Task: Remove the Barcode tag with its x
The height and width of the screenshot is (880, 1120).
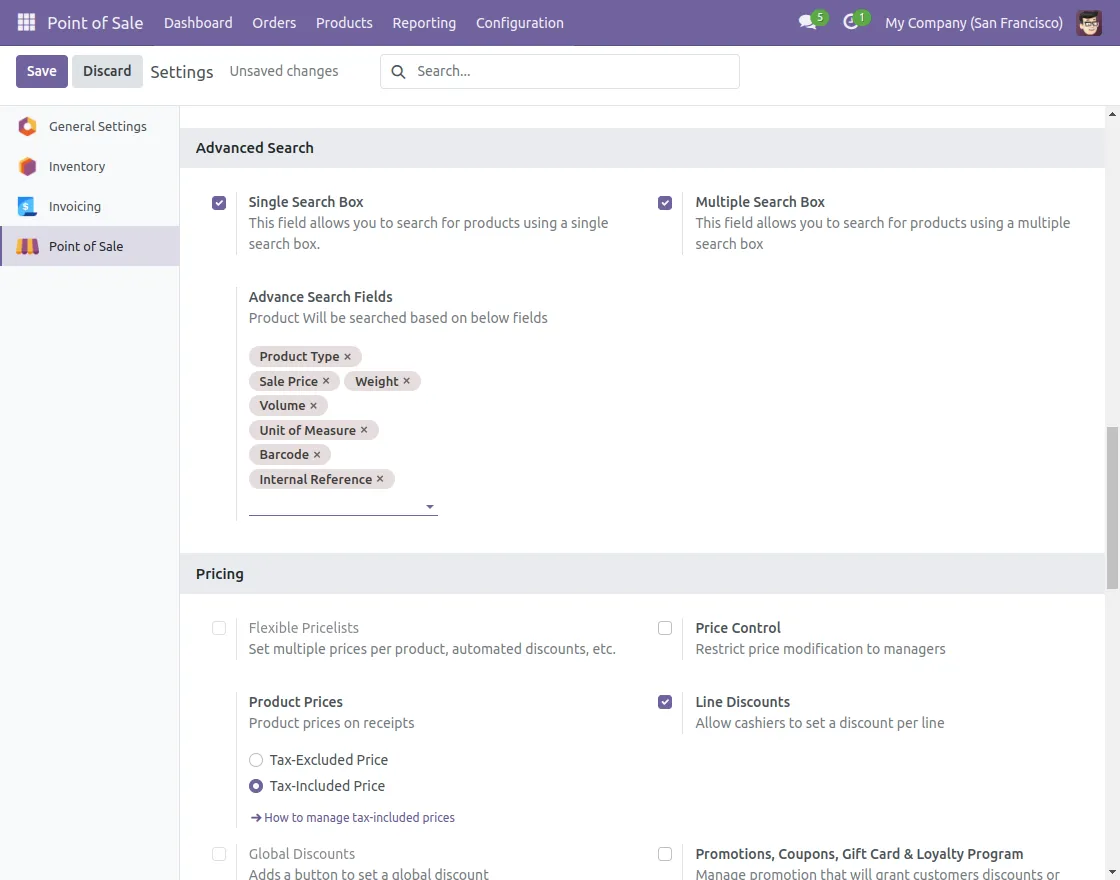Action: coord(317,455)
